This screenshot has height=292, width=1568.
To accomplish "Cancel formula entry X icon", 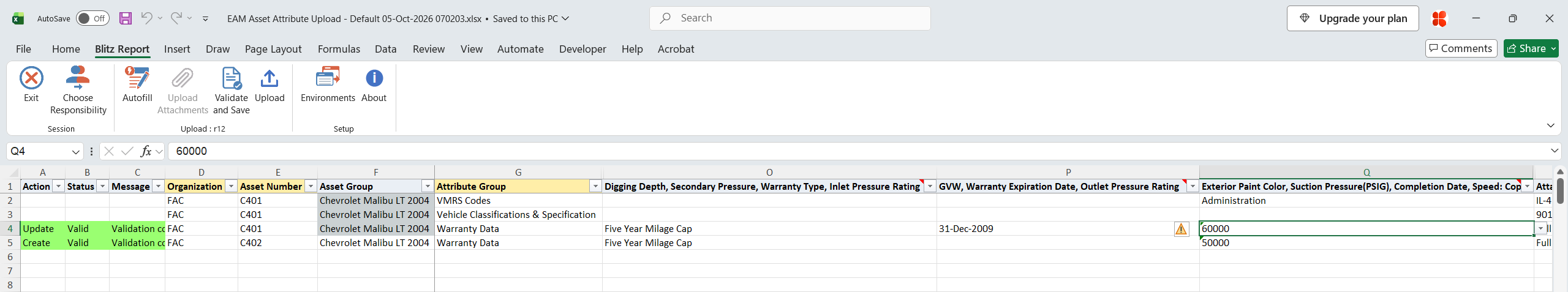I will [109, 151].
